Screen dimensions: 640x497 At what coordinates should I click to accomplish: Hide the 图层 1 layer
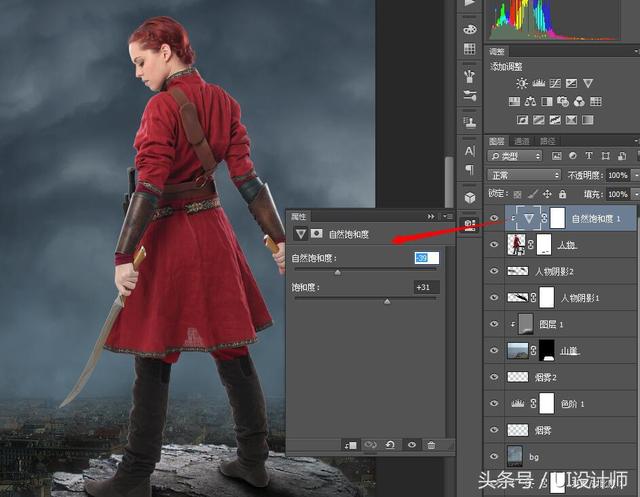tap(494, 324)
